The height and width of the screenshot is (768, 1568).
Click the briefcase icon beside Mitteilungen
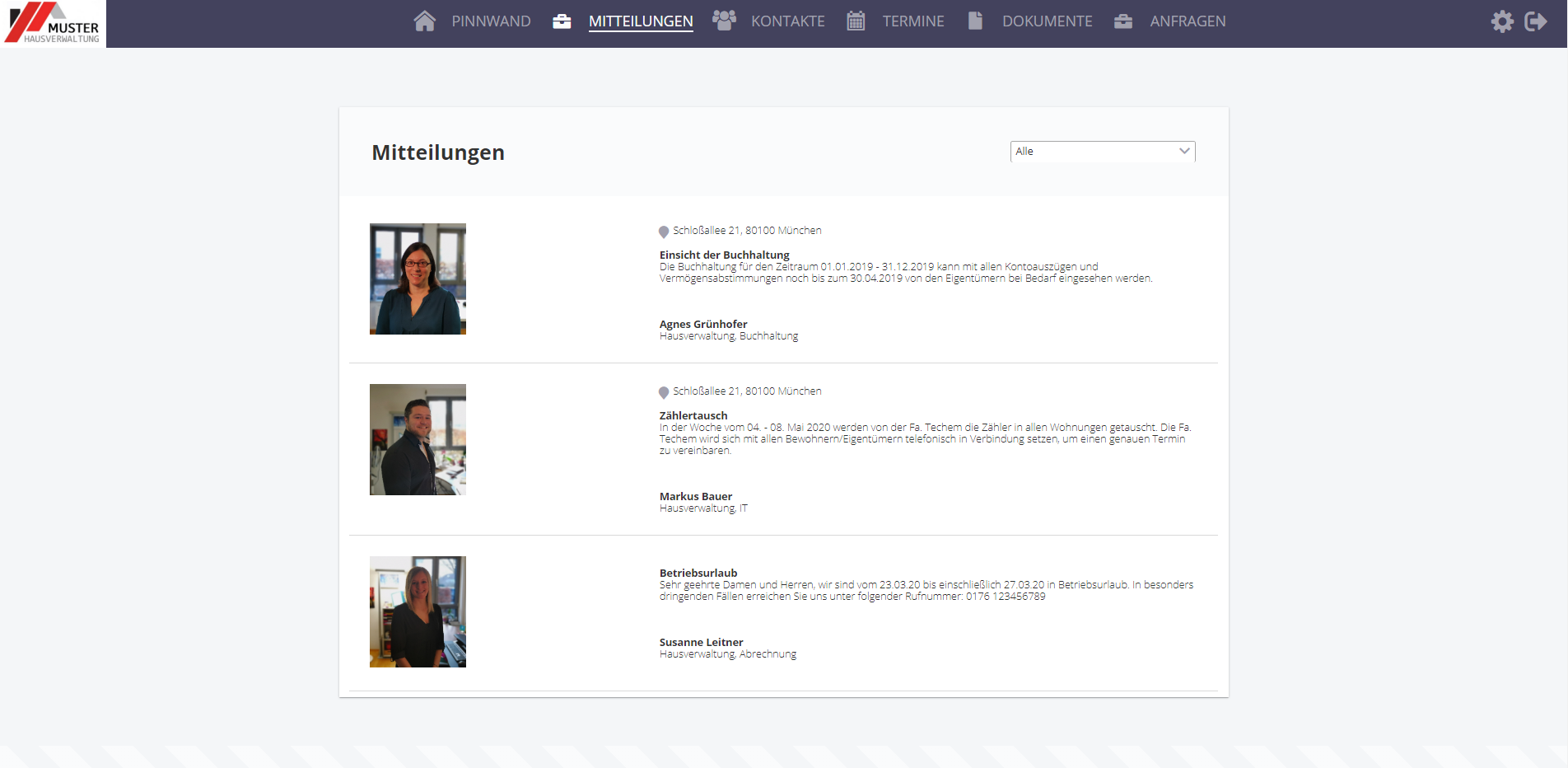pos(562,21)
